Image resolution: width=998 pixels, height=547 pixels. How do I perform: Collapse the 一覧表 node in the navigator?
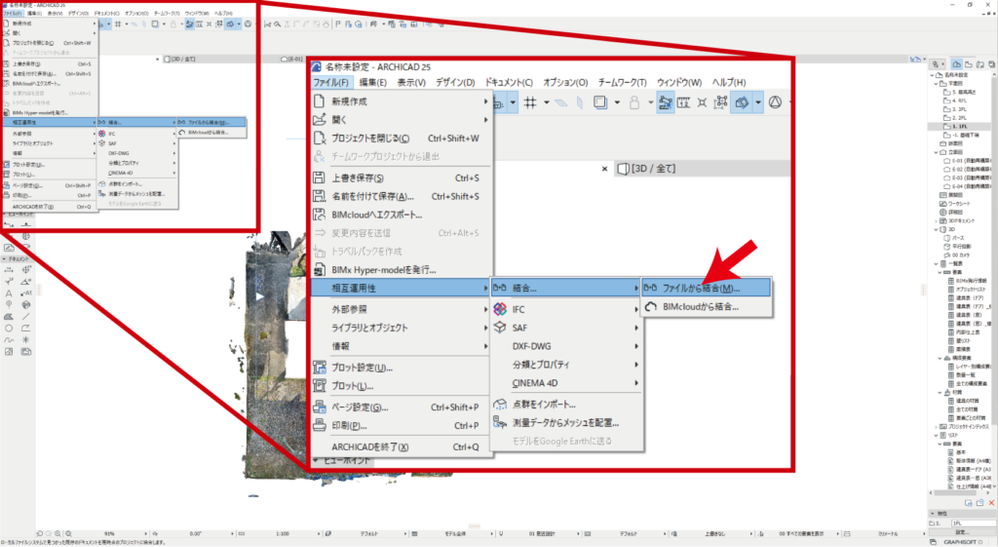(936, 263)
